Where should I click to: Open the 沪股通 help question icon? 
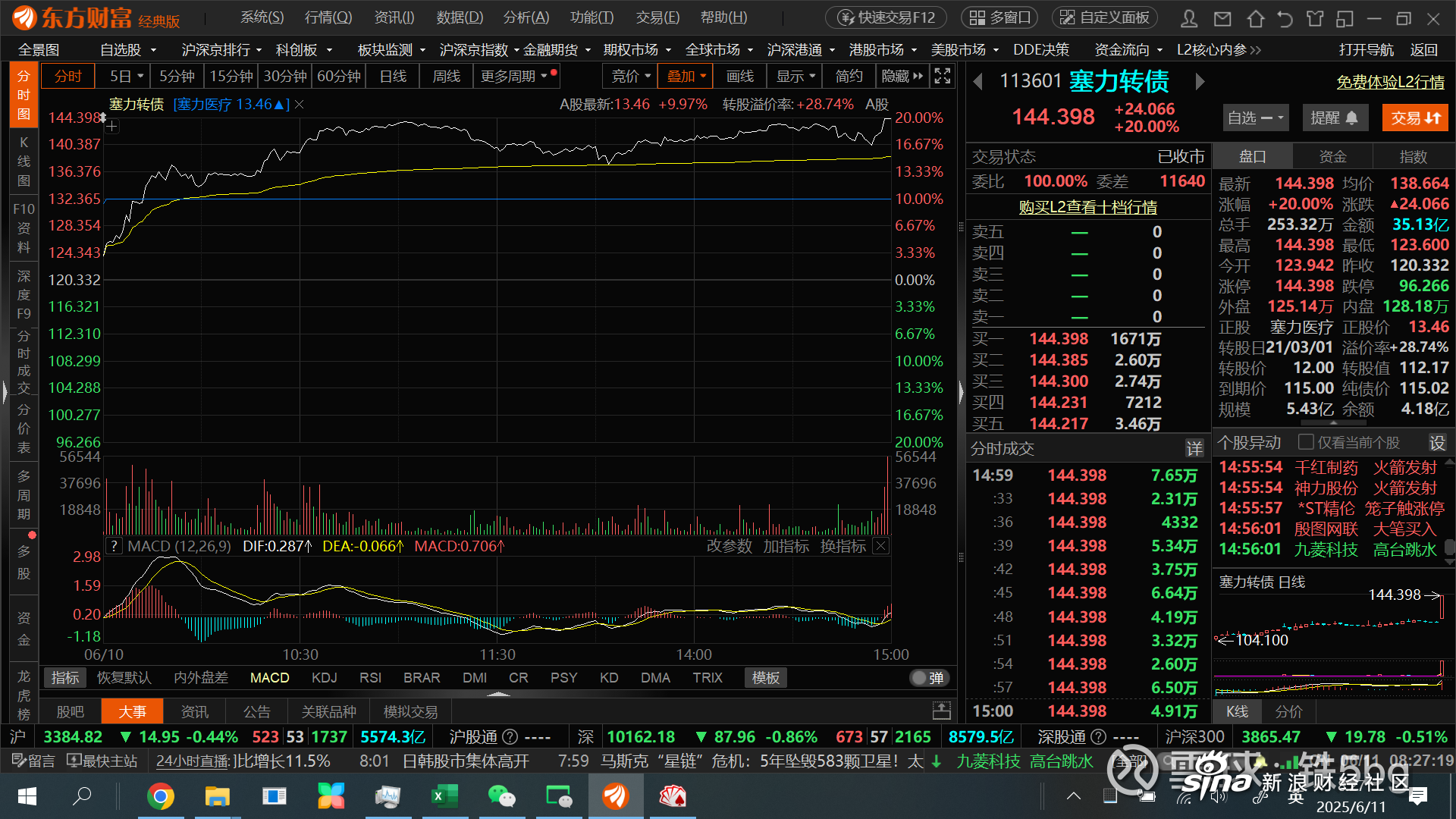tap(510, 737)
